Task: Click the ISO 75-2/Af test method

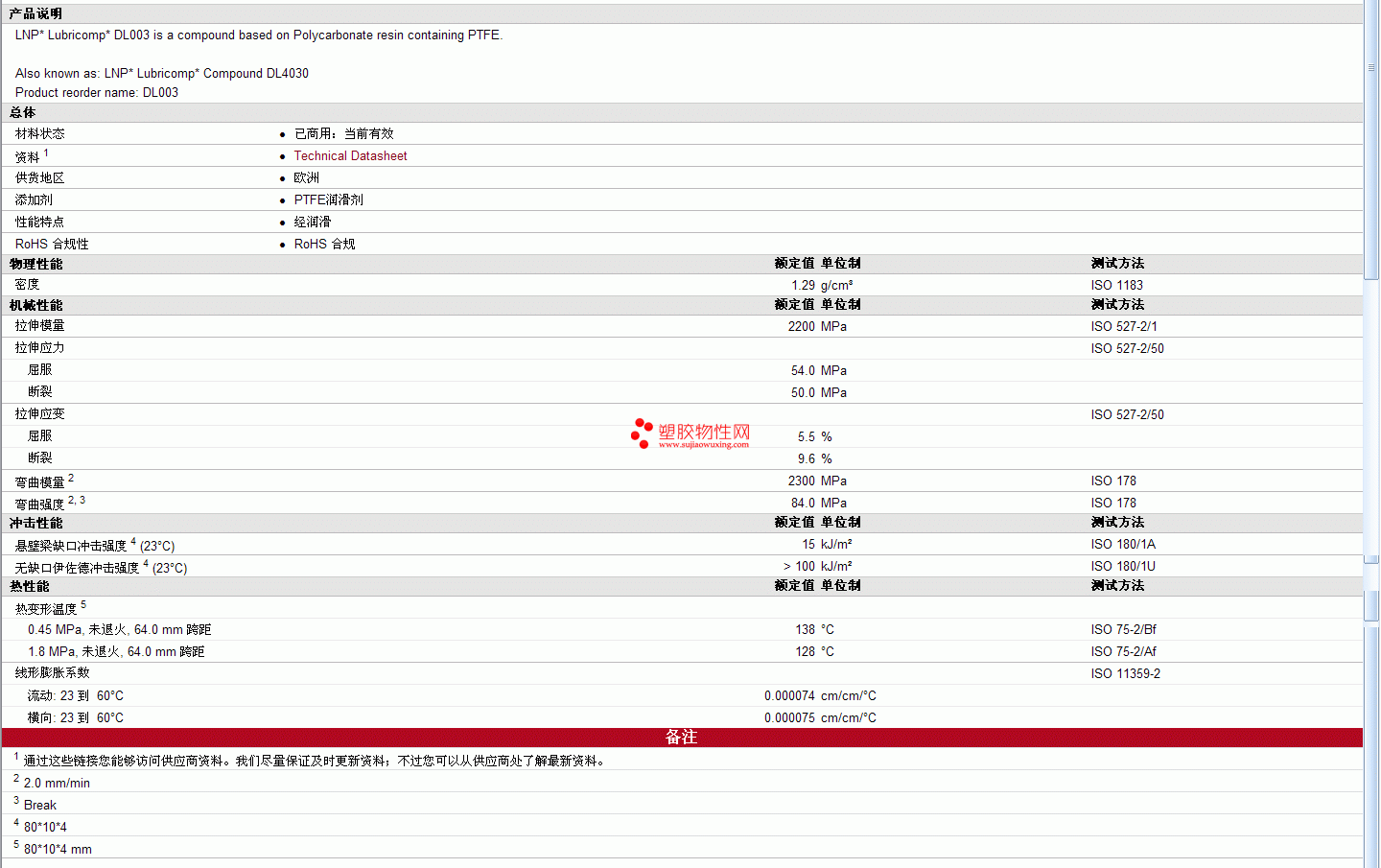Action: (1123, 651)
